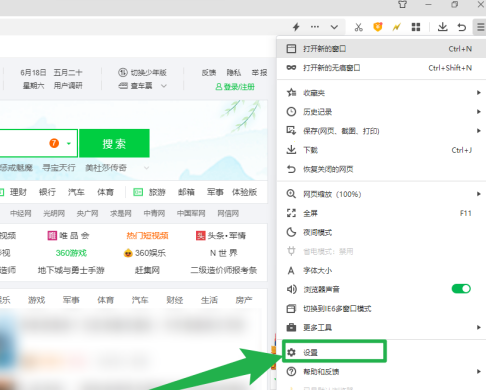Image resolution: width=486 pixels, height=390 pixels.
Task: Open the skin/theme shirt icon
Action: [402, 5]
